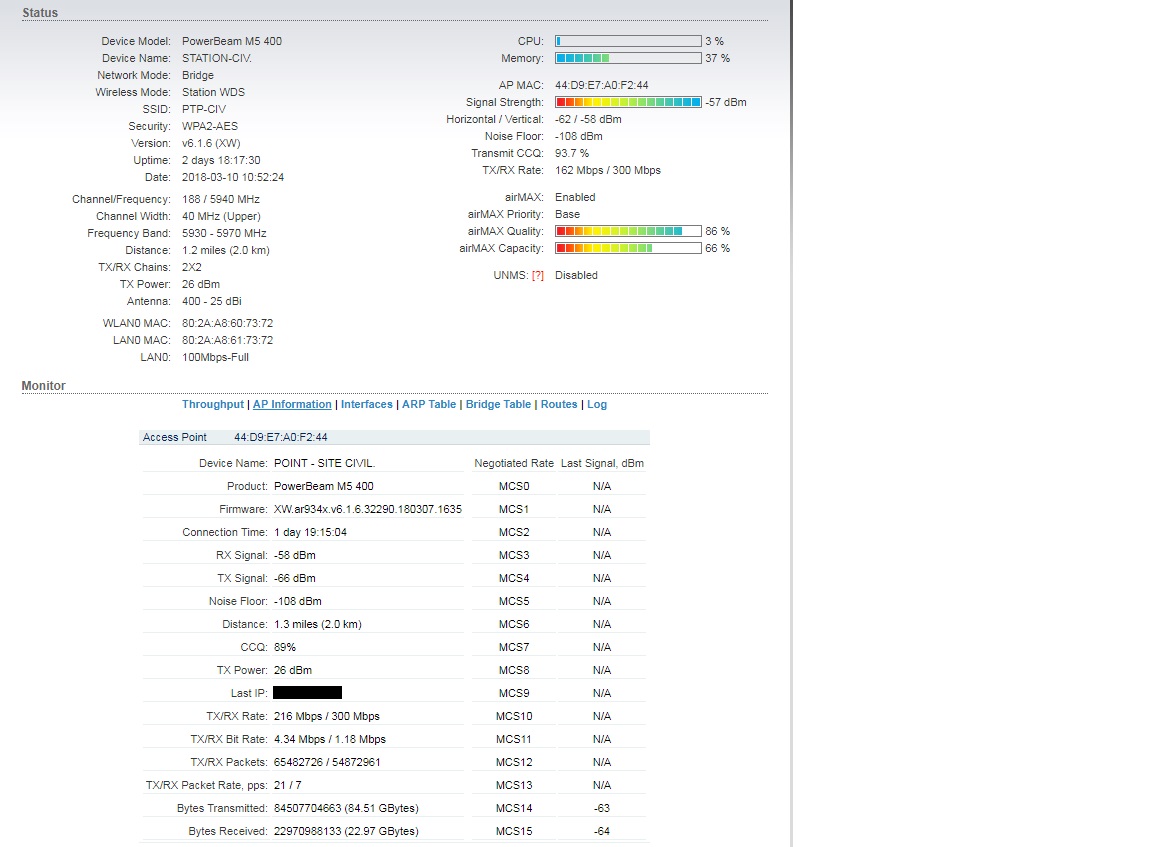Select TX/RX Bit Rate 4.34 Mbps / 1.18 Mbps
Viewport: 1152px width, 847px height.
pyautogui.click(x=330, y=739)
